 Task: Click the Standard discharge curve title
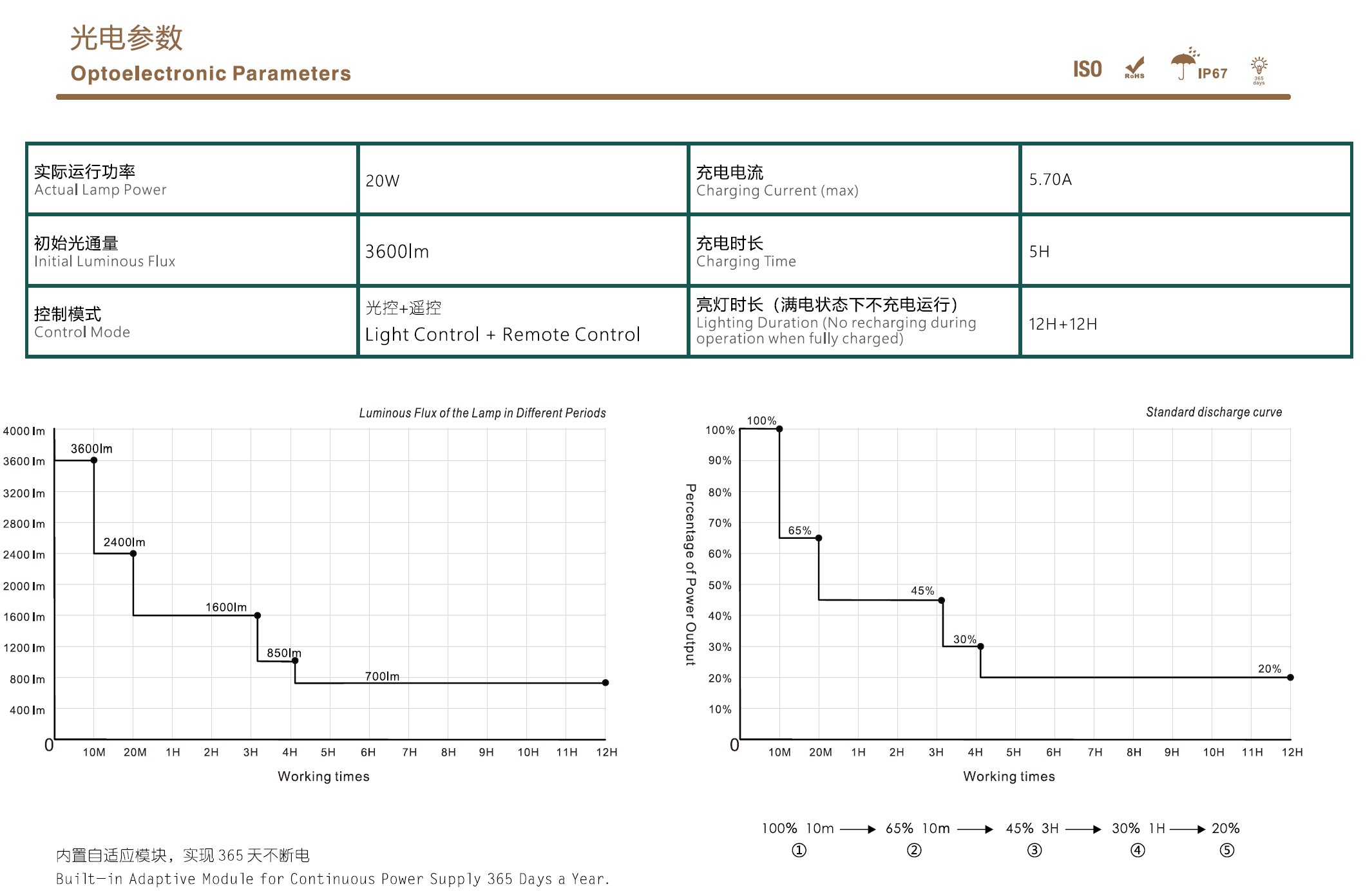(x=1214, y=412)
